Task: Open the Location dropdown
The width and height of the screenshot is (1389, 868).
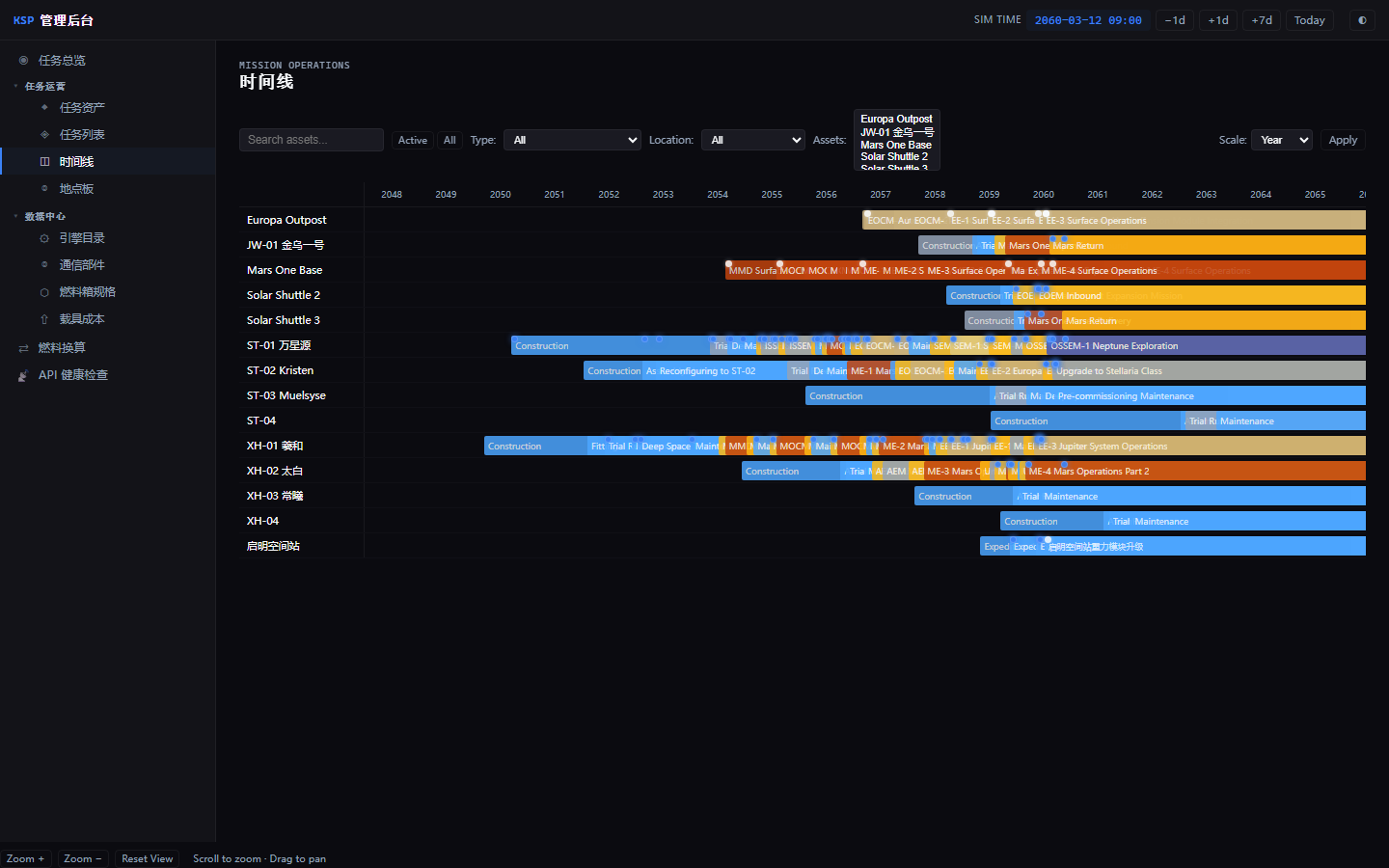Action: [753, 140]
